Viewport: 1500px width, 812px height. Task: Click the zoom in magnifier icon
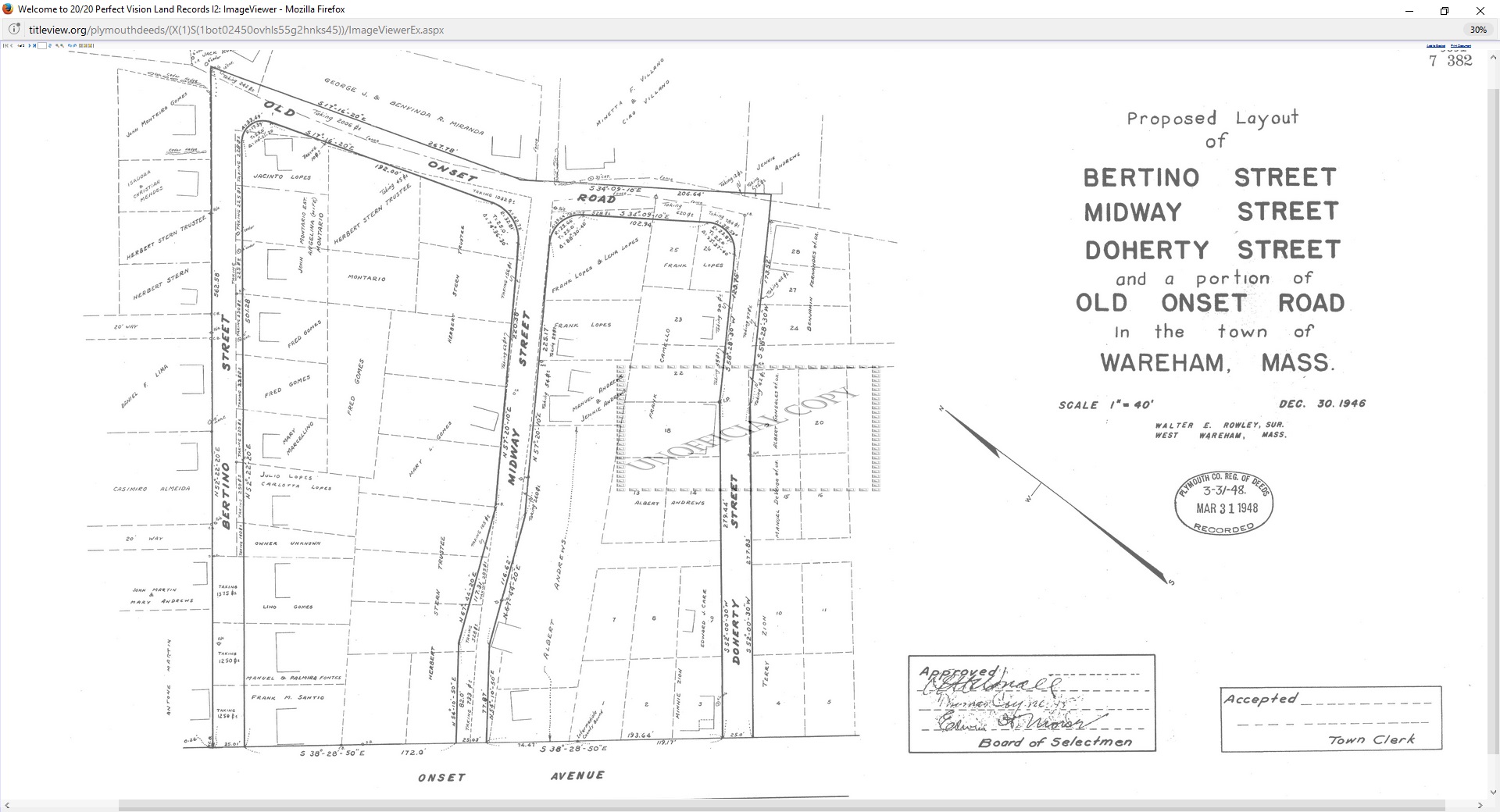pyautogui.click(x=62, y=46)
